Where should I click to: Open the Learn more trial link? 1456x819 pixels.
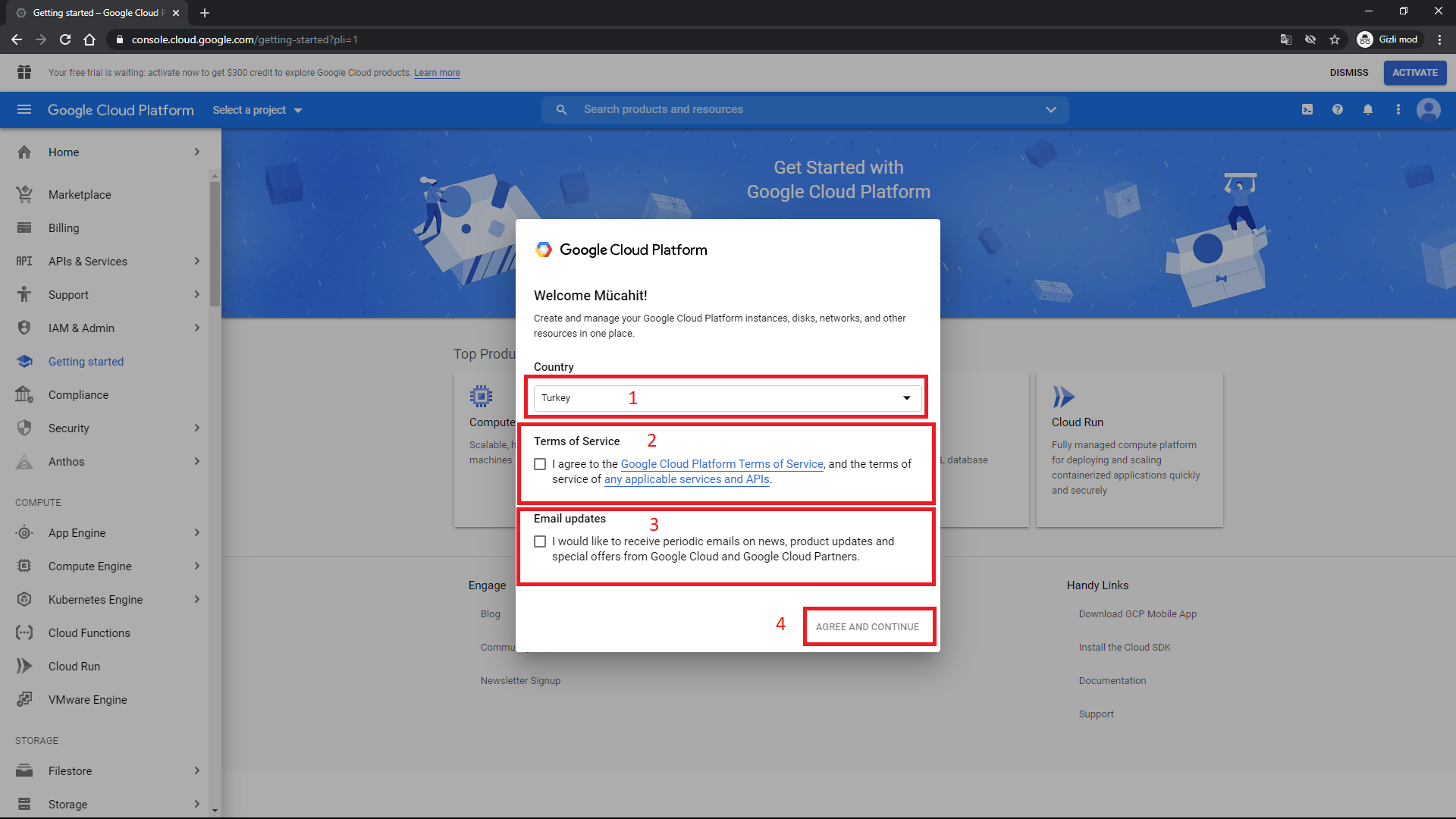(437, 73)
